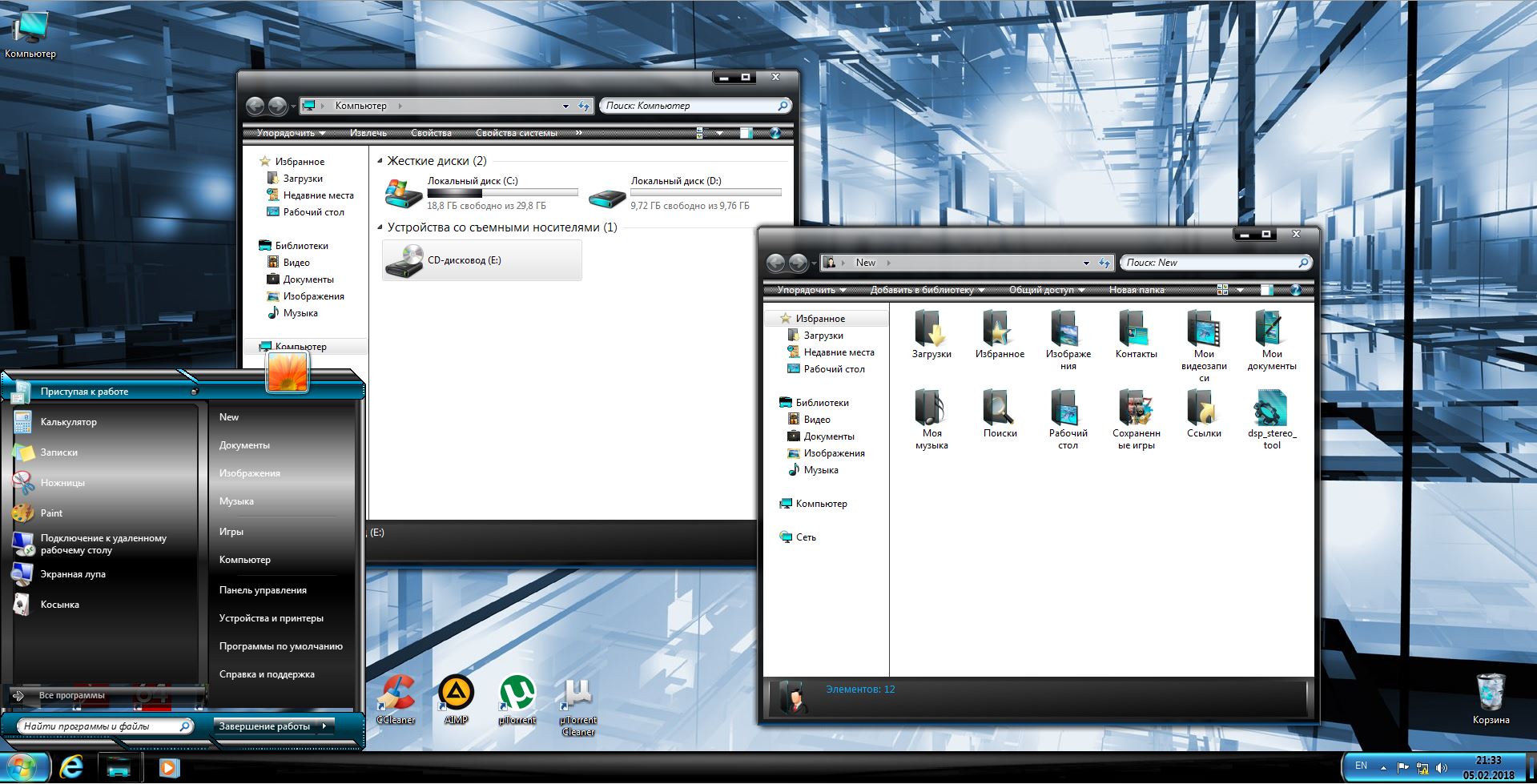
Task: Click Свойства системы in the toolbar
Action: point(517,133)
